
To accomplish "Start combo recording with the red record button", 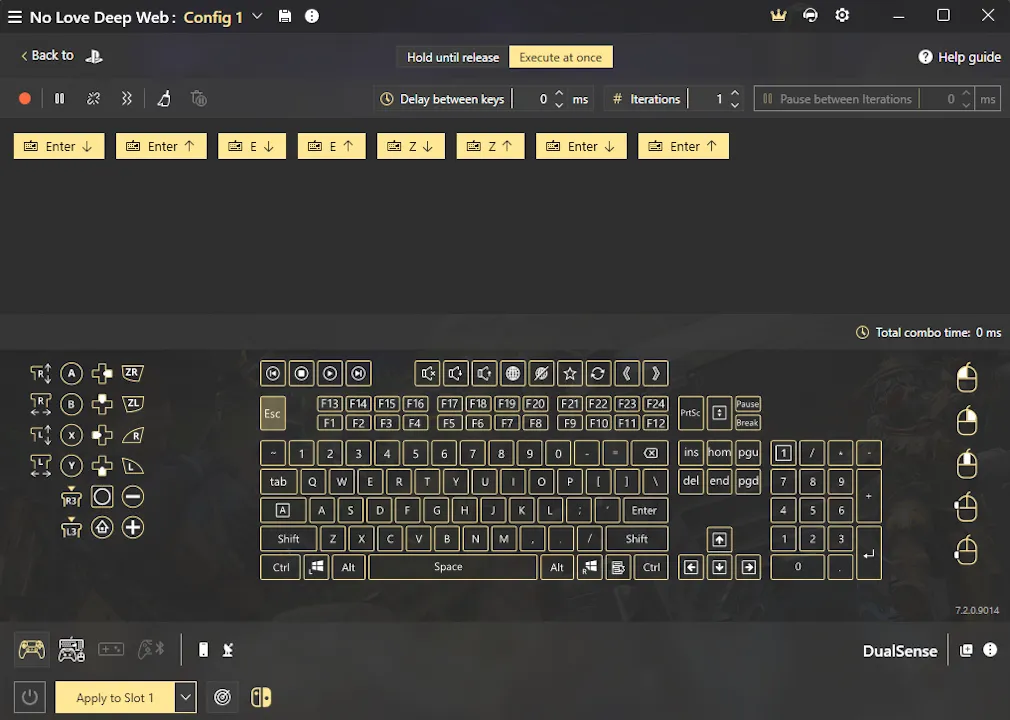I will point(25,98).
